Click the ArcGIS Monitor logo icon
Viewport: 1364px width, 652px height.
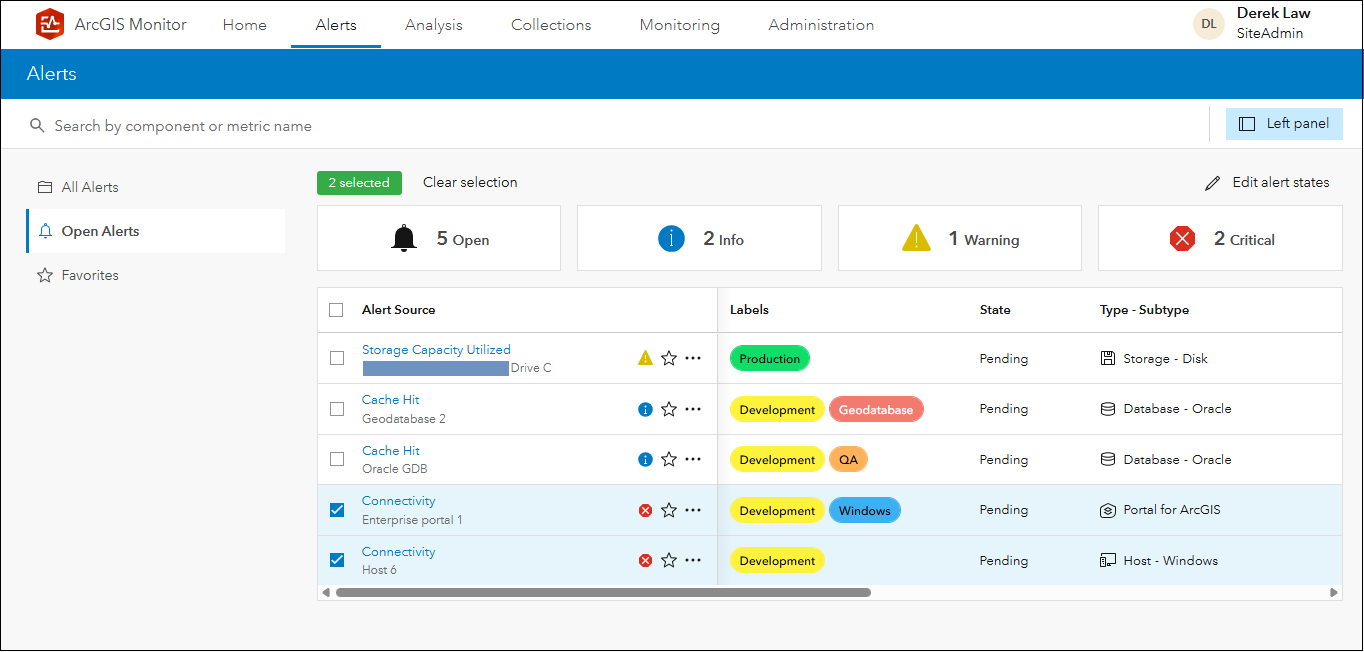49,24
